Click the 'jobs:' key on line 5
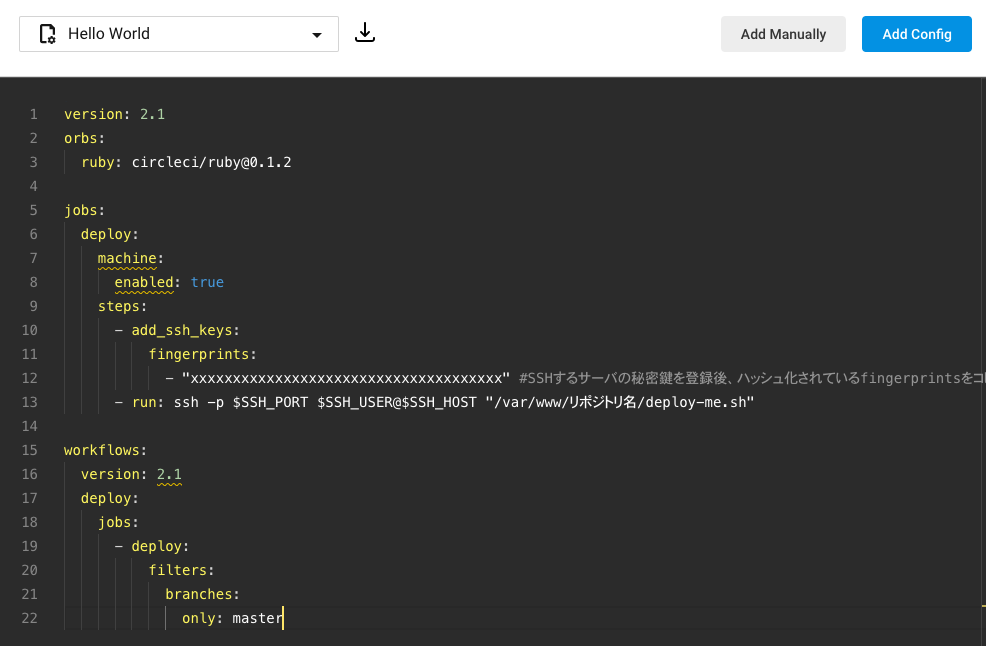Viewport: 986px width, 646px height. 84,210
